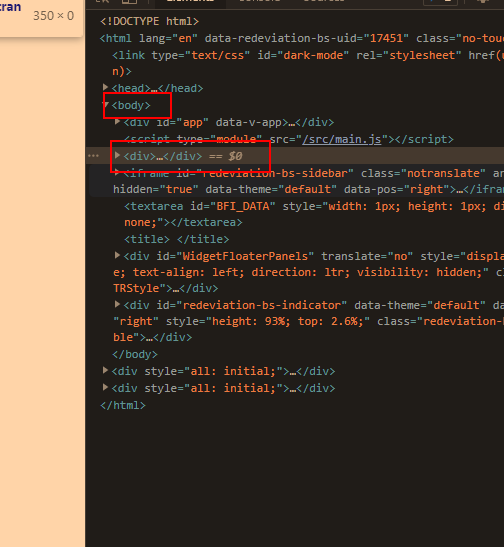
Task: Click the translate="no" attribute
Action: tap(367, 256)
